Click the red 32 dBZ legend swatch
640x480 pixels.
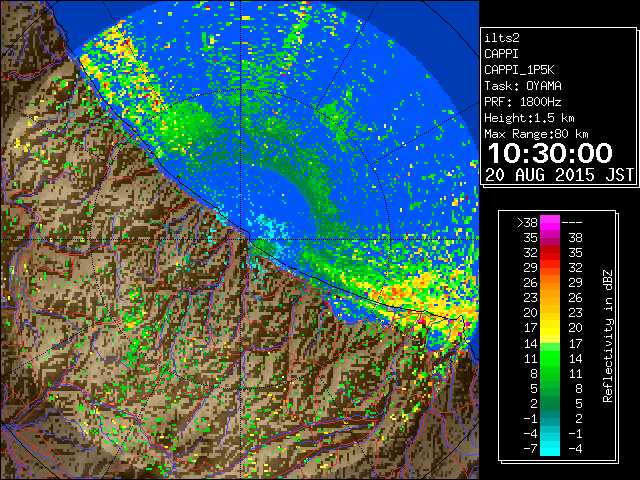(x=550, y=253)
